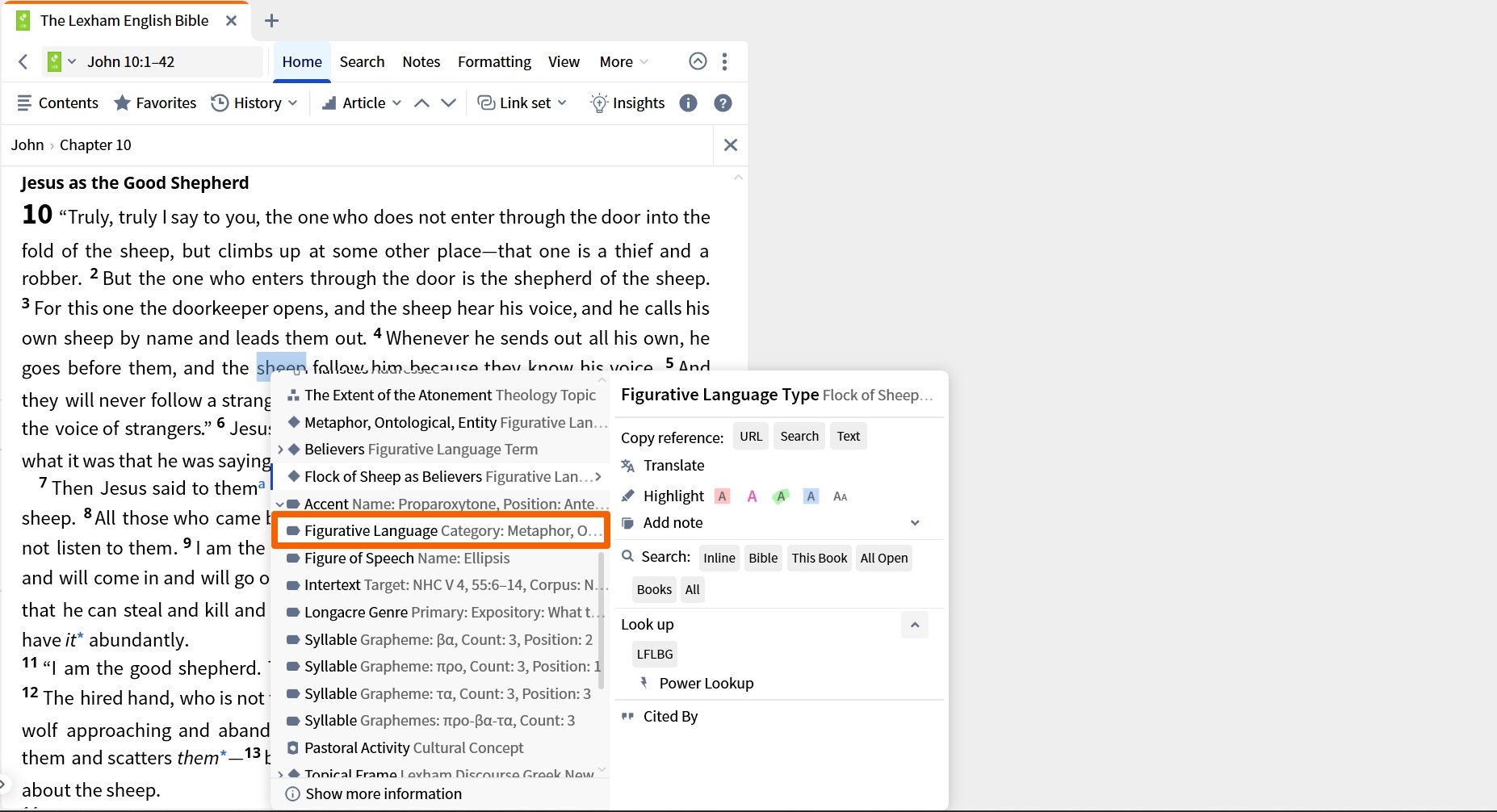Collapse the toolbar with the circled arrow

pyautogui.click(x=698, y=61)
